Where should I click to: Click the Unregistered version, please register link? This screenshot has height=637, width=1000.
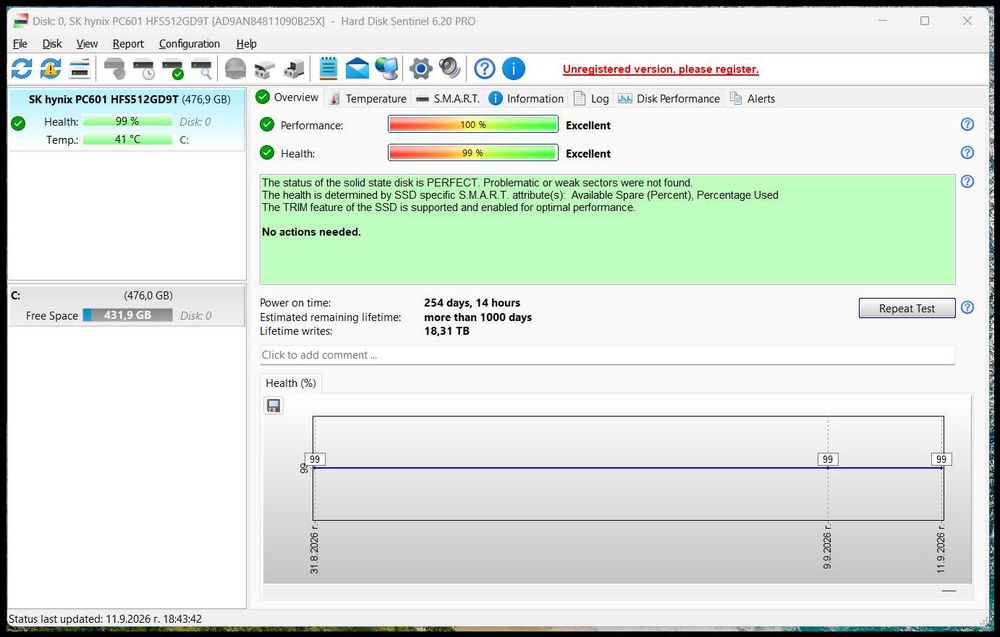pos(661,69)
